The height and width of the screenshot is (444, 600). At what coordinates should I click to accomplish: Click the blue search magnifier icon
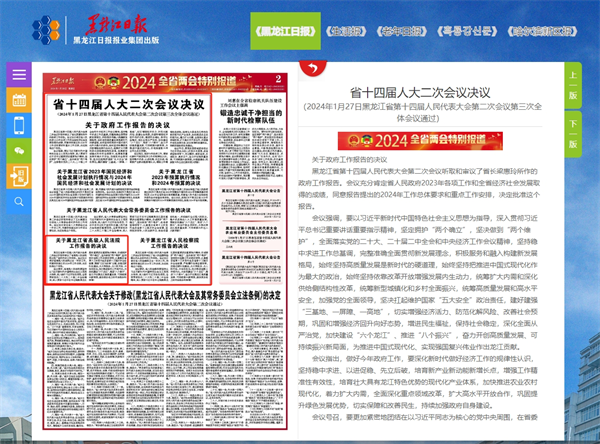19,200
